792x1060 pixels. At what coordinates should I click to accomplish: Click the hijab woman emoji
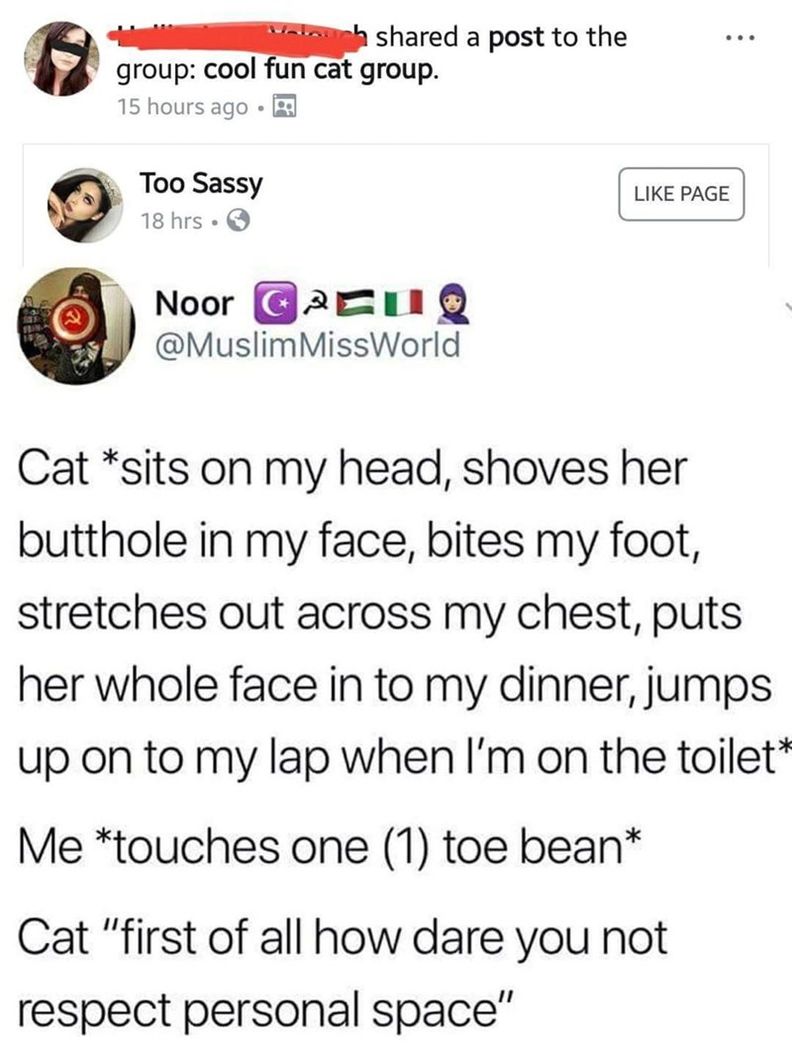pos(455,304)
